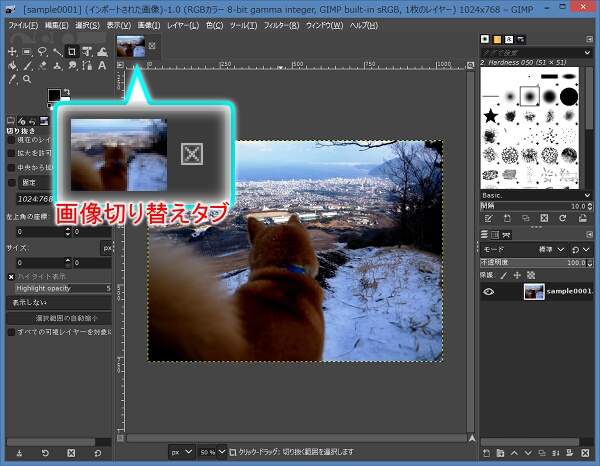Select the Free Select lasso tool
Screen dimensions: 600x466
coord(42,51)
